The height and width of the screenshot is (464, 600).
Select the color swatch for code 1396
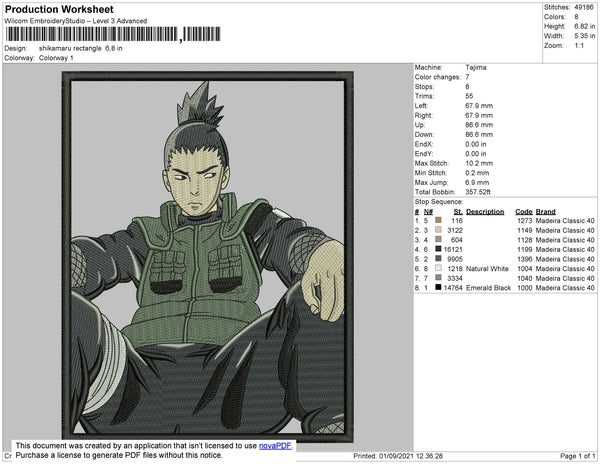click(x=438, y=259)
